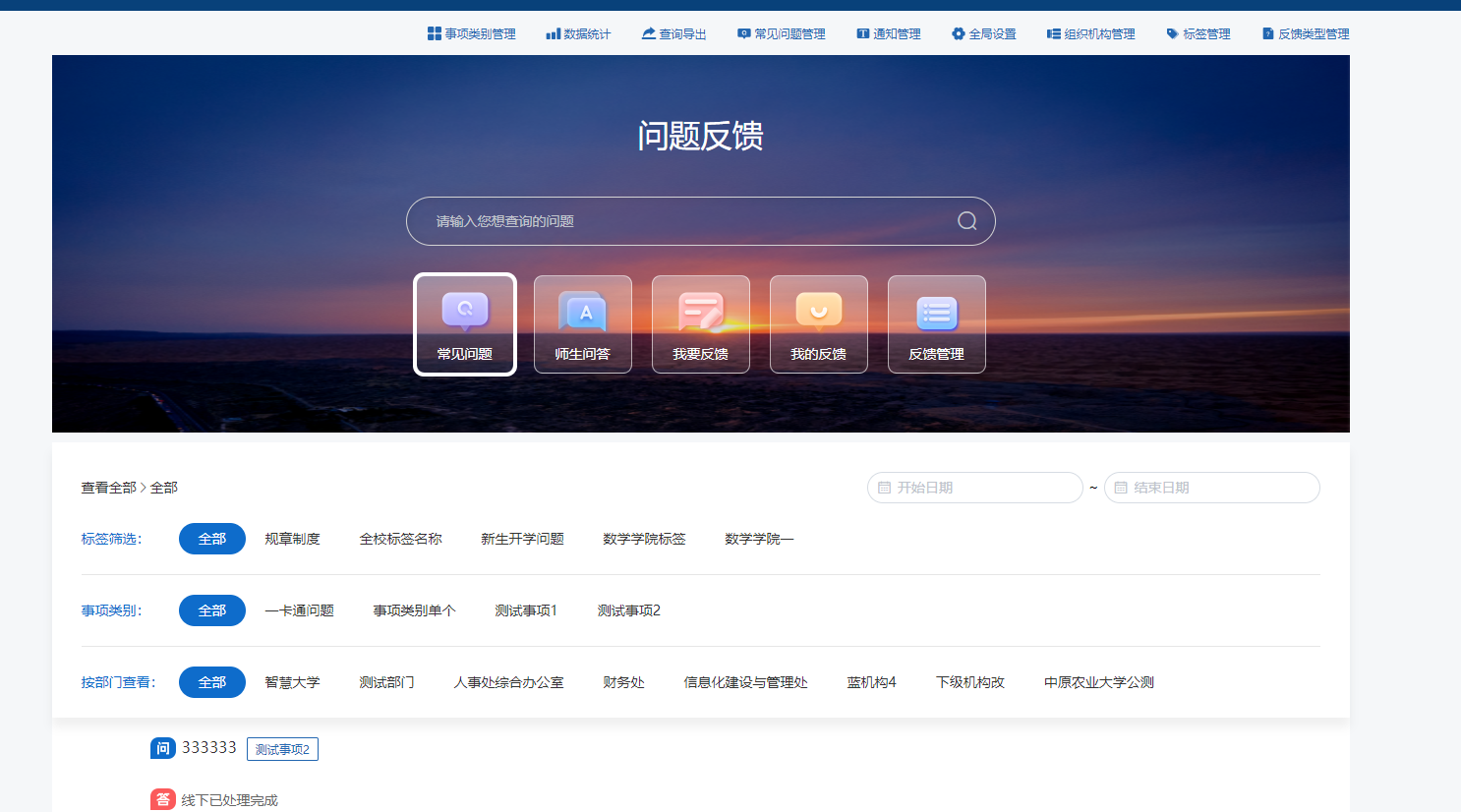The height and width of the screenshot is (812, 1461).
Task: Click the red 答 answer badge
Action: click(x=163, y=800)
